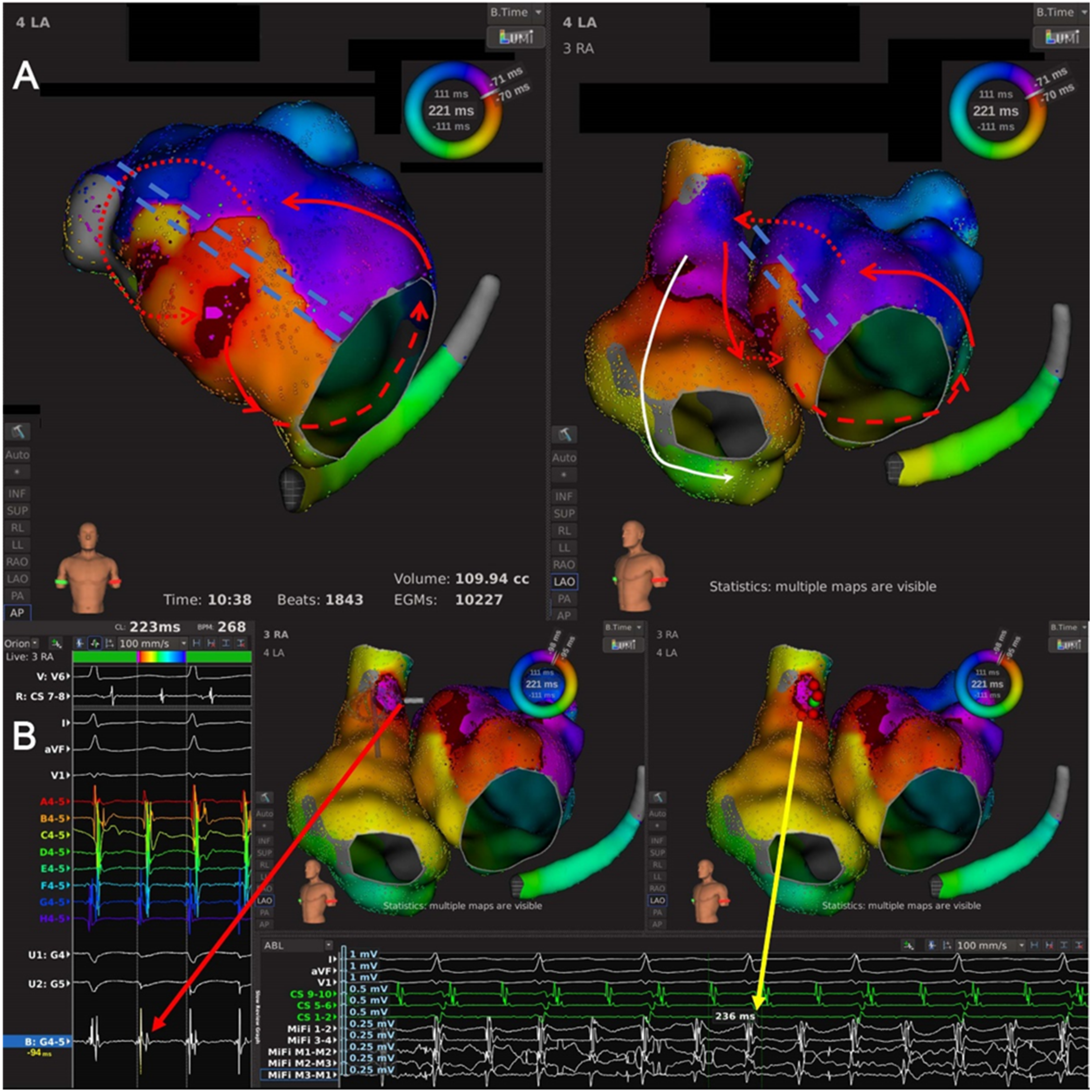Click the vertical scale axes icon near Orion

tap(110, 643)
